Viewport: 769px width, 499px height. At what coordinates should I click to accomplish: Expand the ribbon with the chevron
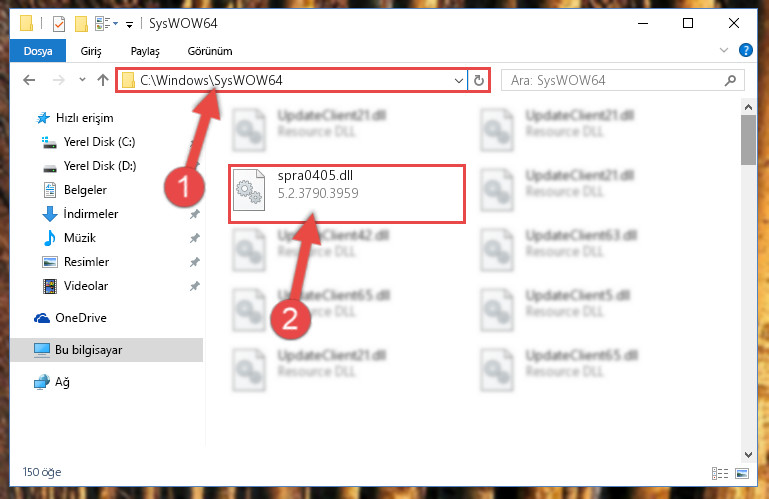click(x=723, y=50)
